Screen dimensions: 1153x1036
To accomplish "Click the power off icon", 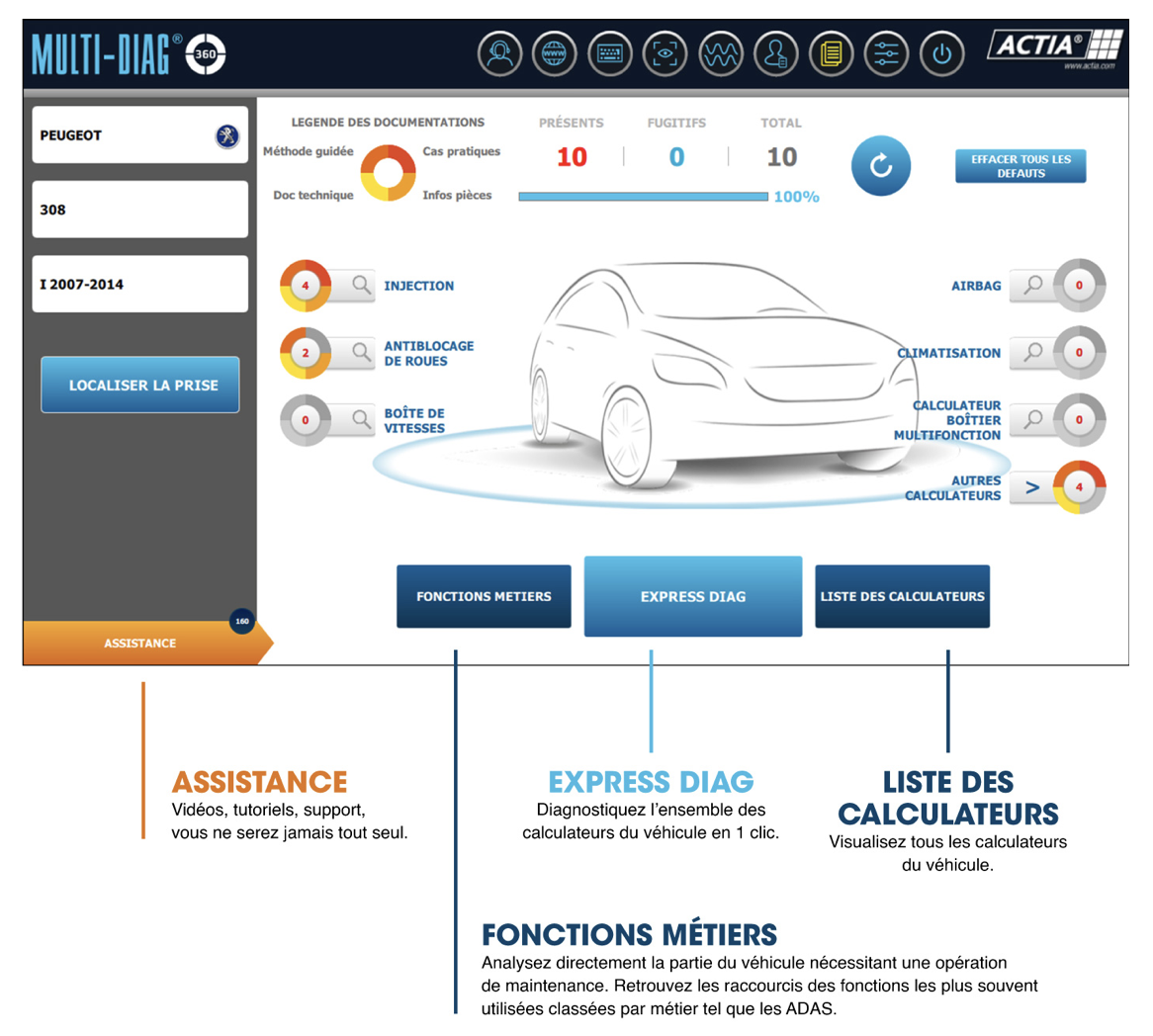I will click(x=941, y=53).
